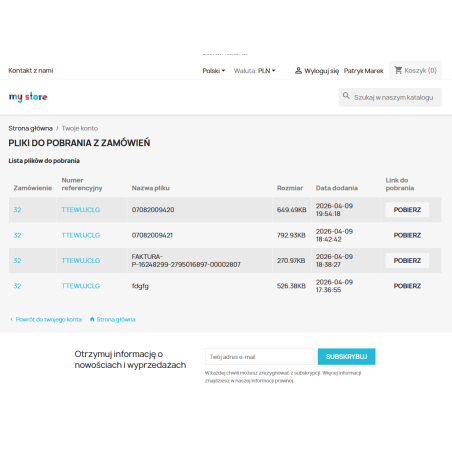Click the user account icon
452x452 pixels.
point(298,70)
